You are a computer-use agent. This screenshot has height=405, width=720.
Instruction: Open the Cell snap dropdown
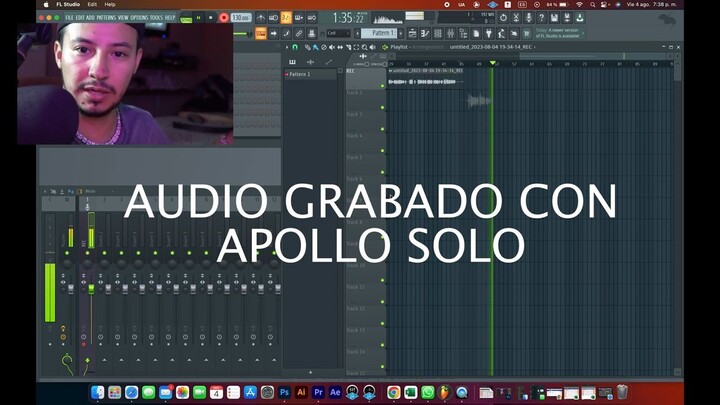tap(338, 33)
